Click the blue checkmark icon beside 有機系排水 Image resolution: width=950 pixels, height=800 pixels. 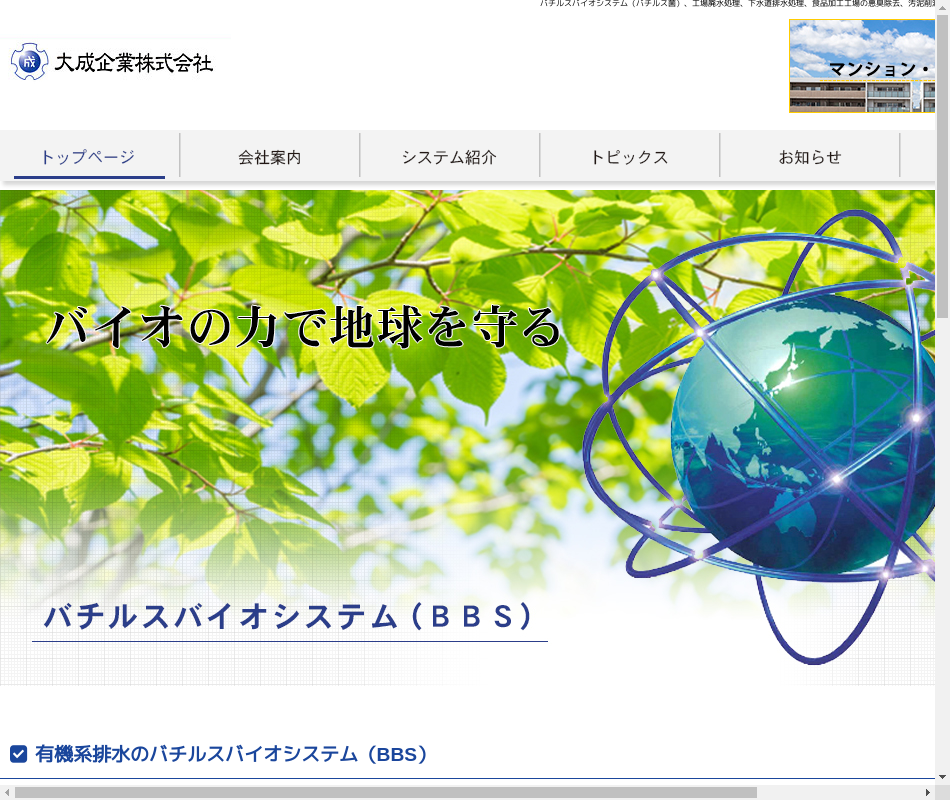pos(18,754)
